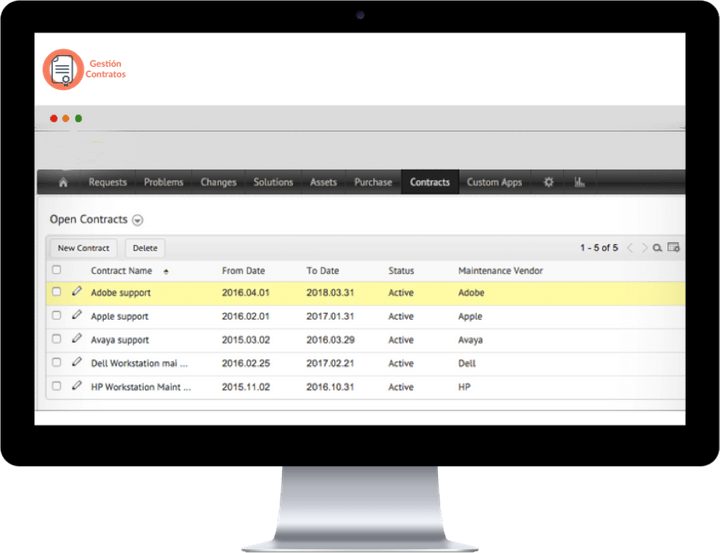Open the Home icon tab

[x=63, y=182]
